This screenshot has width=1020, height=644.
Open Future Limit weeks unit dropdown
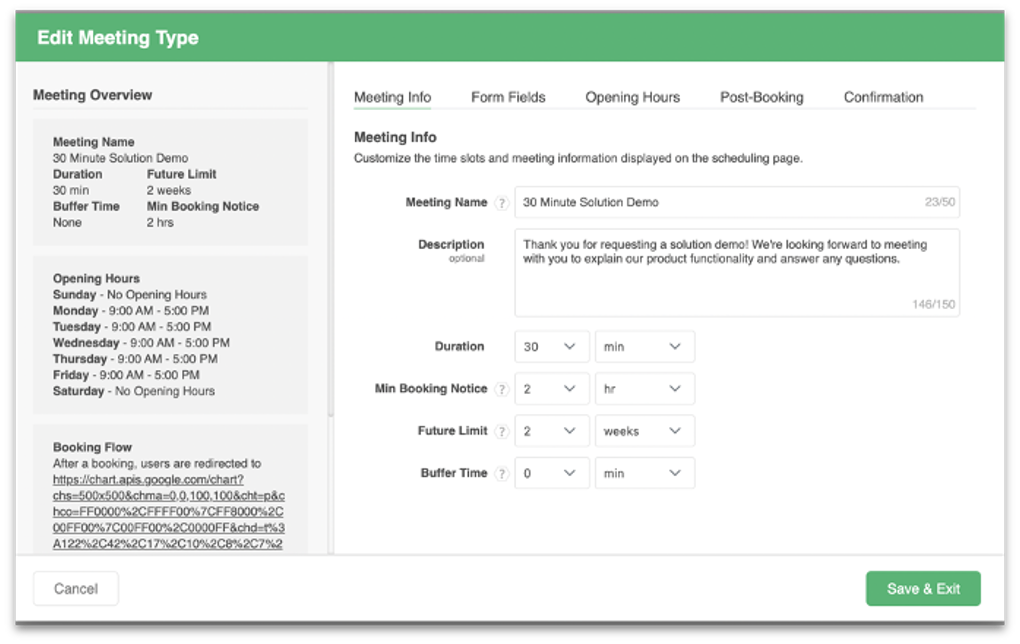644,432
